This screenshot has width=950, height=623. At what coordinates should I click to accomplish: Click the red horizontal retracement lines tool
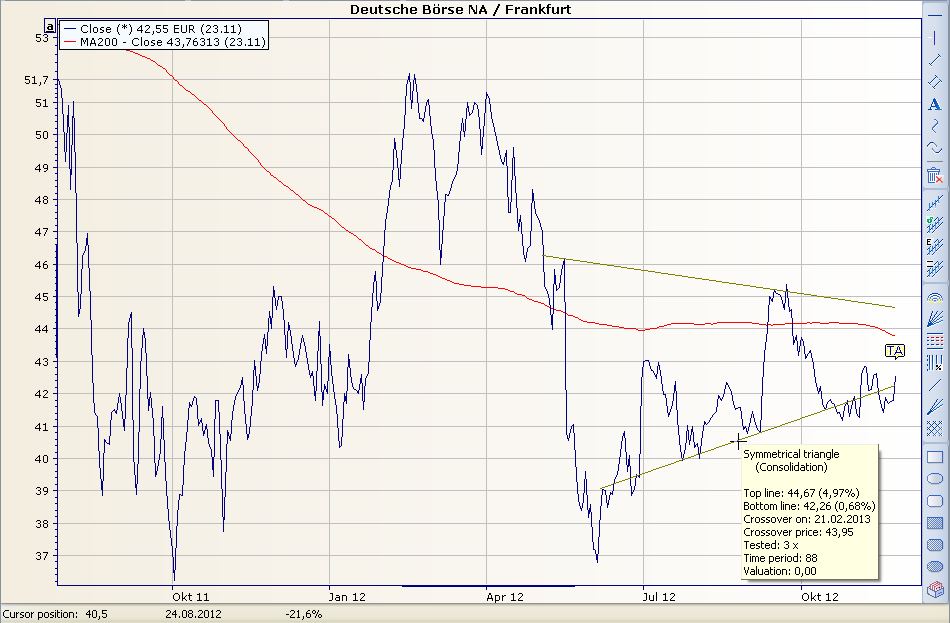[x=934, y=341]
